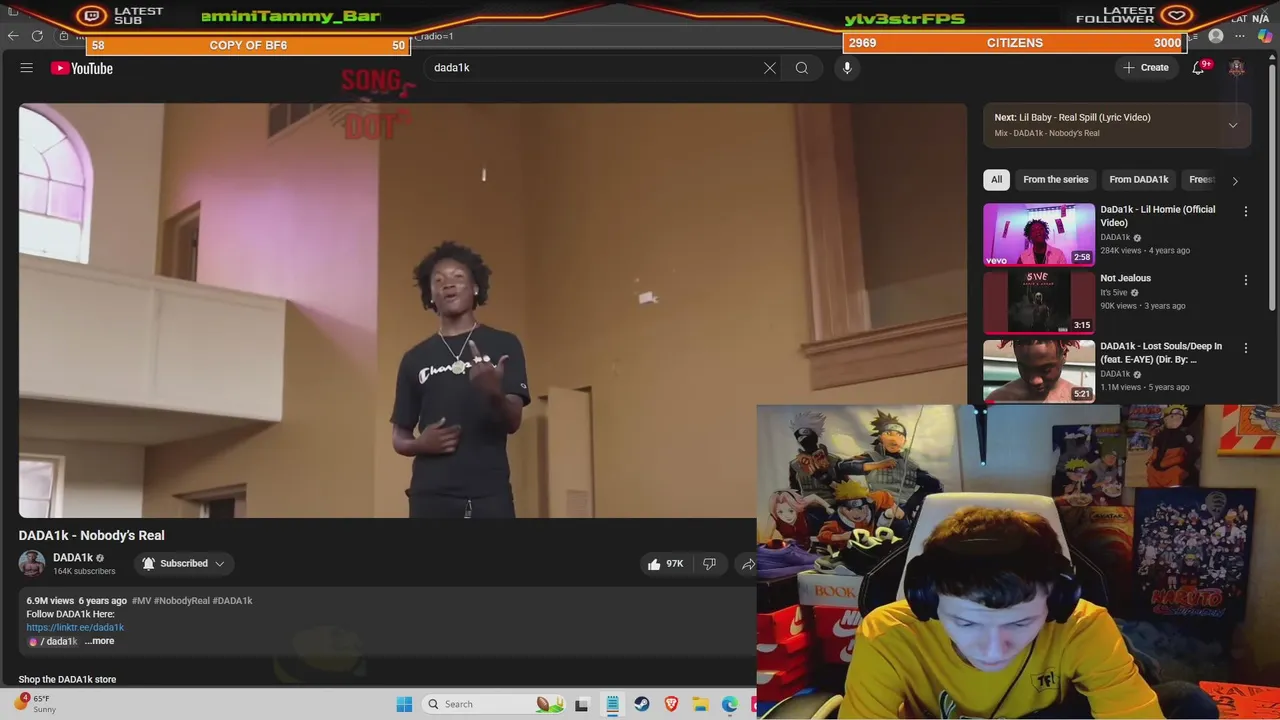Launch Steam from taskbar
This screenshot has height=720, width=1280.
(642, 704)
